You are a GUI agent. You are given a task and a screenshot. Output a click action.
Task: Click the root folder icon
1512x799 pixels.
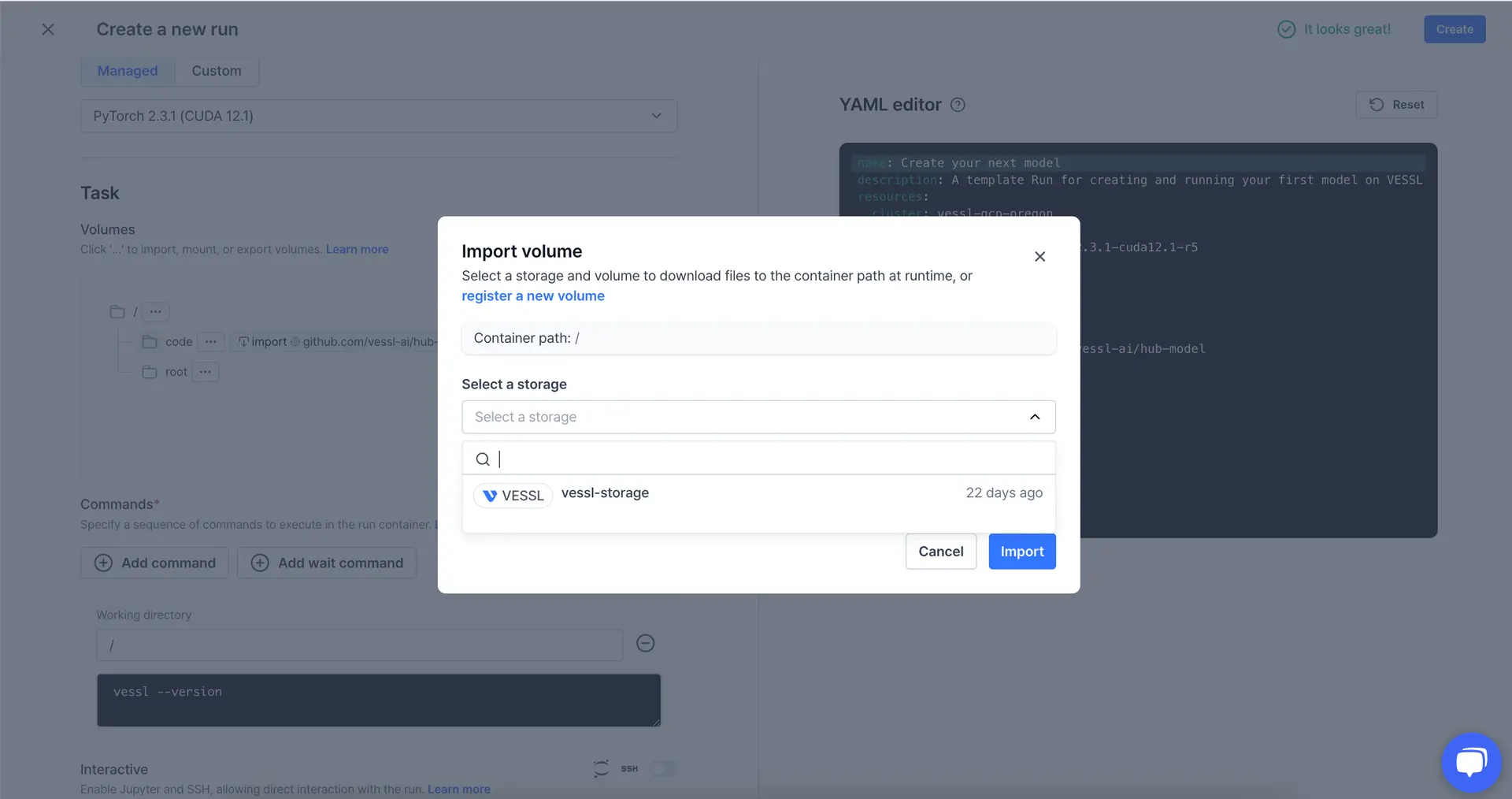(150, 372)
